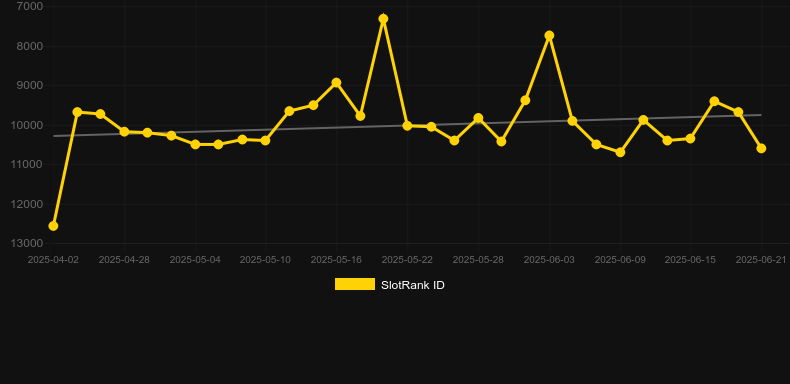Viewport: 790px width, 384px height.
Task: Select the peak data point above 2025-06-03
Action: [x=549, y=35]
